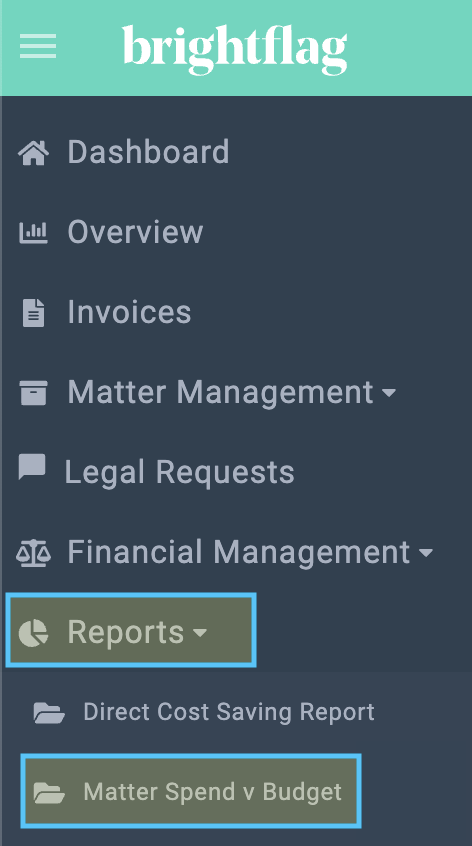Click the Overview bar chart icon
The width and height of the screenshot is (472, 846).
point(33,232)
